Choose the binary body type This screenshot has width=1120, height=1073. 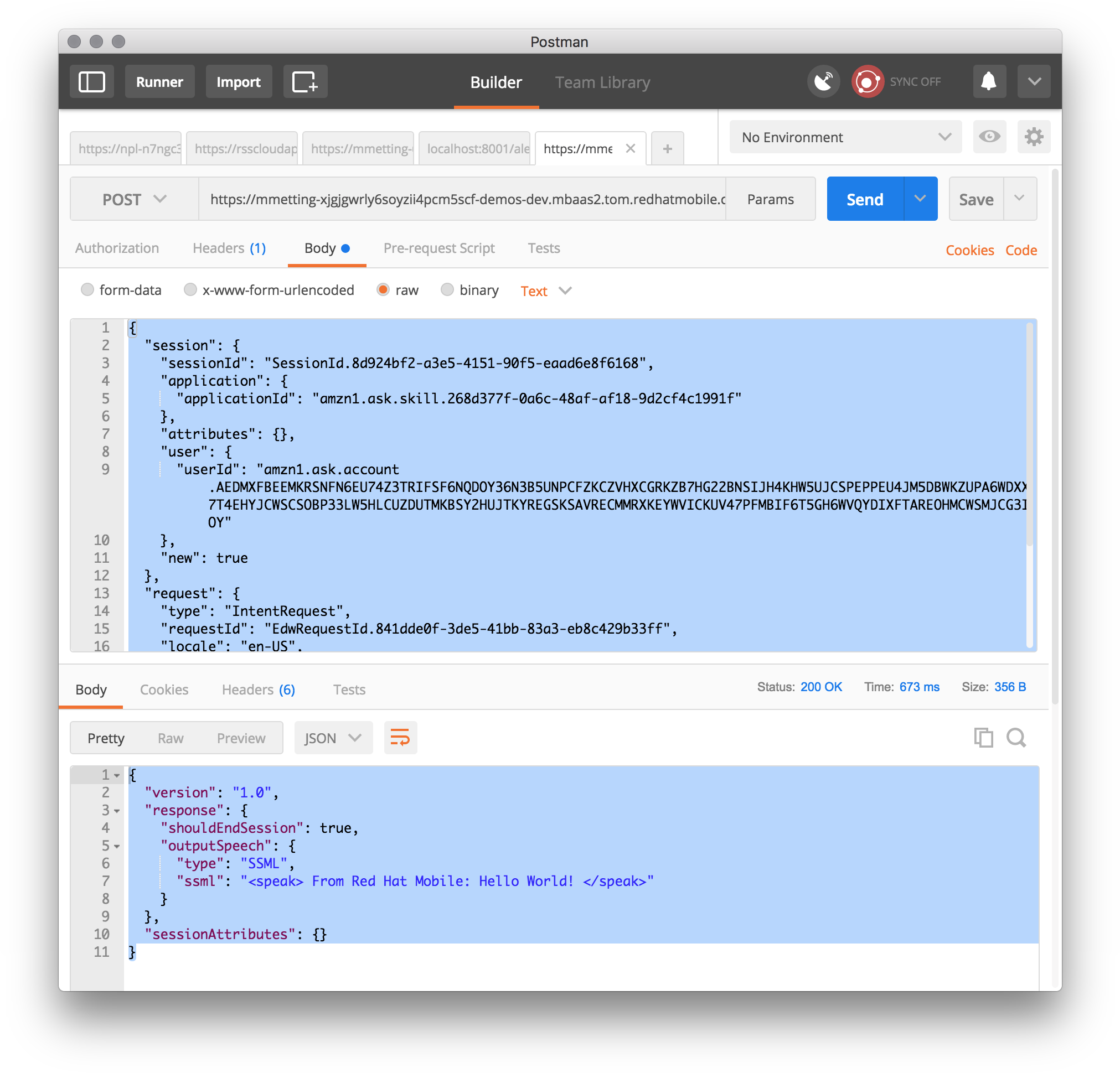[447, 289]
